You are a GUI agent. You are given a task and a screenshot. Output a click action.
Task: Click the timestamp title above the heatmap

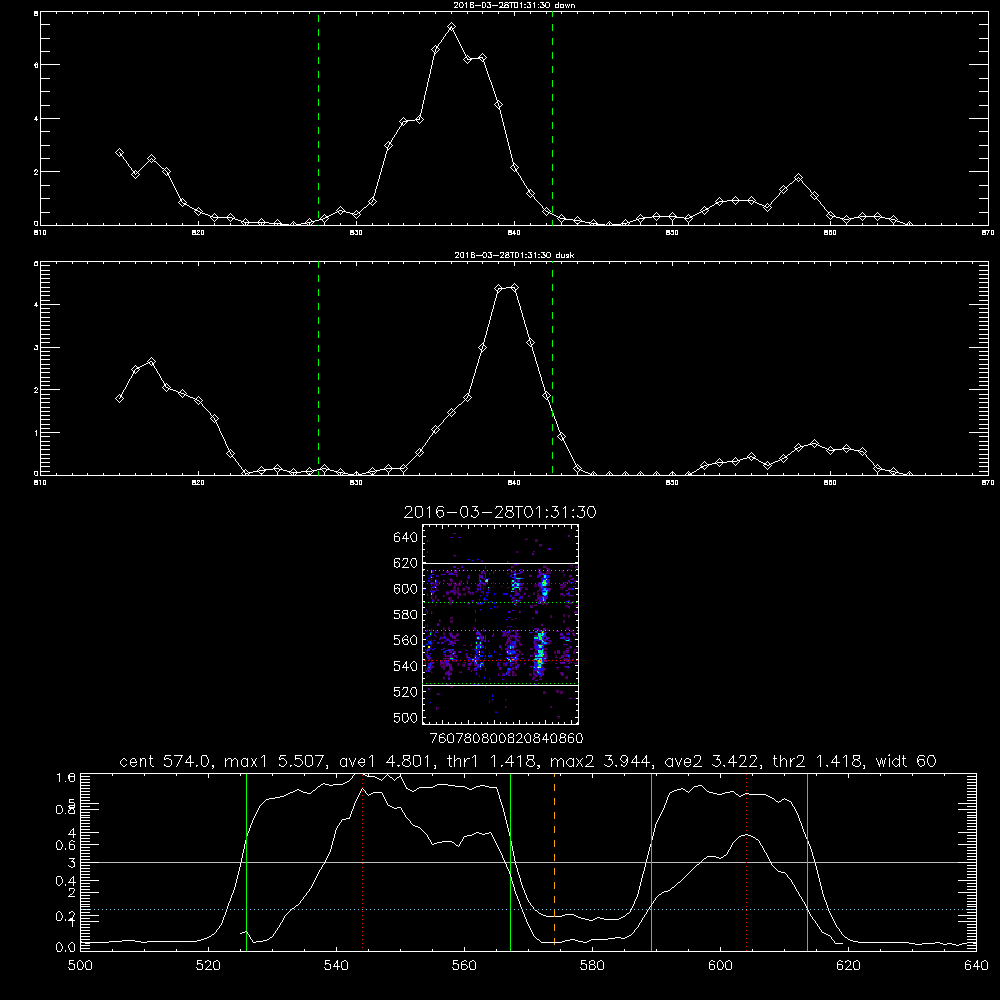tap(500, 512)
